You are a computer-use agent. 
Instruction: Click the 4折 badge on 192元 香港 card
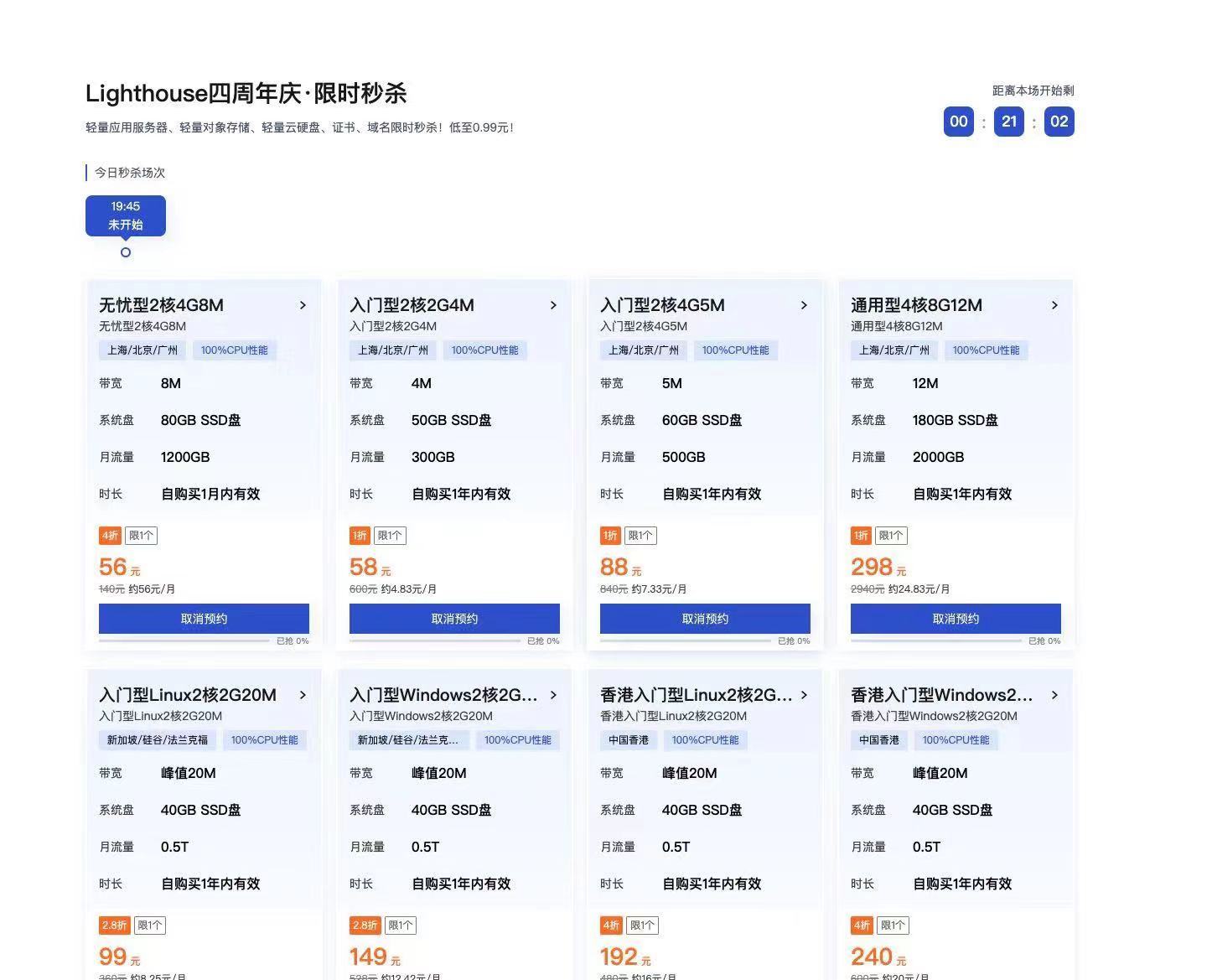tap(611, 926)
